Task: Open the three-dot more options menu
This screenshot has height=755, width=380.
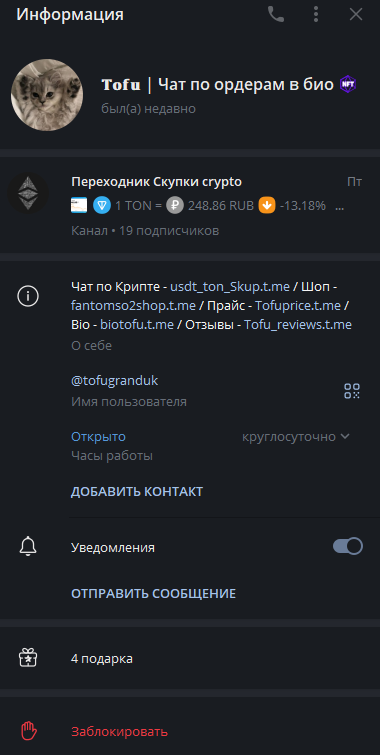Action: coord(316,14)
